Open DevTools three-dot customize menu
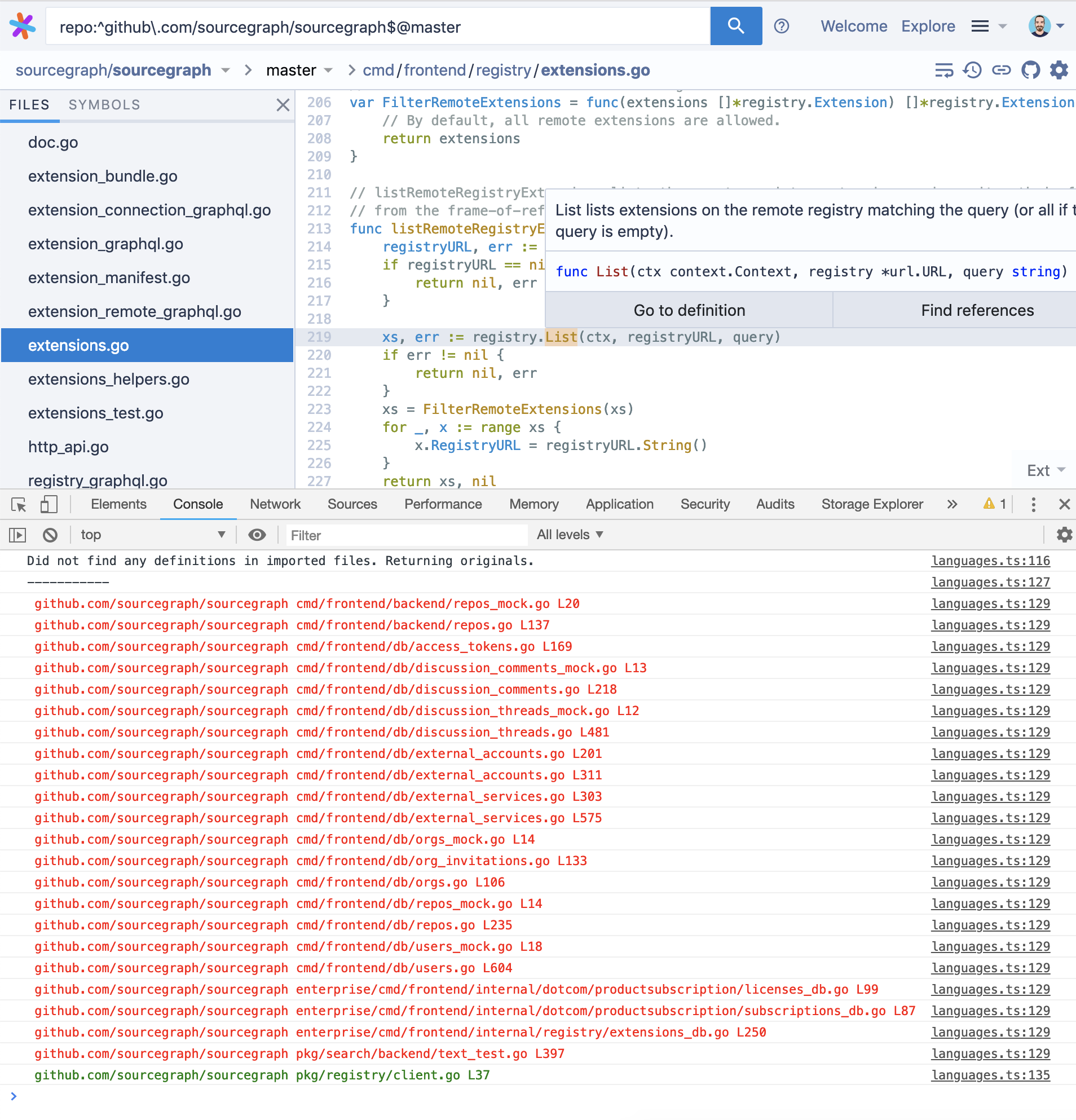The image size is (1076, 1120). click(1033, 505)
